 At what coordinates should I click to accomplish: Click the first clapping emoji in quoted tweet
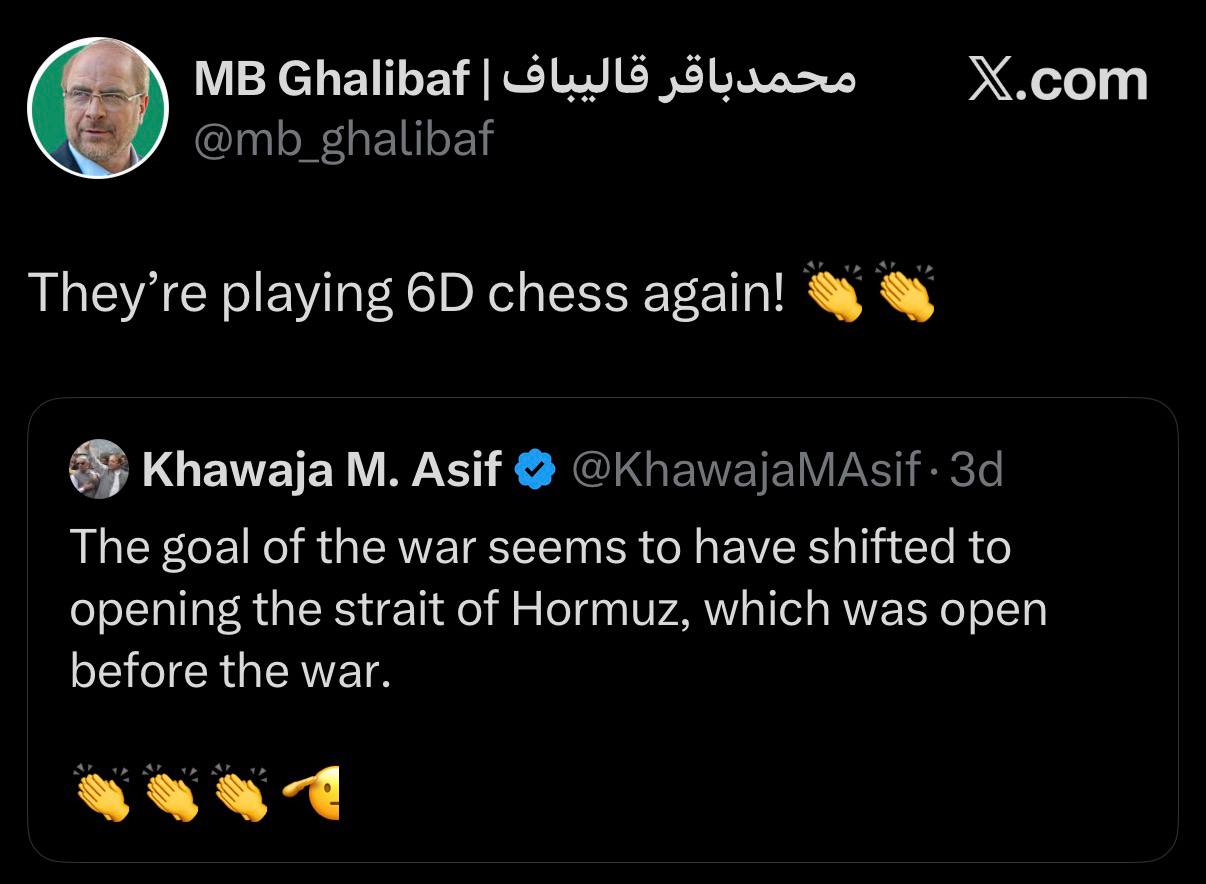[102, 794]
